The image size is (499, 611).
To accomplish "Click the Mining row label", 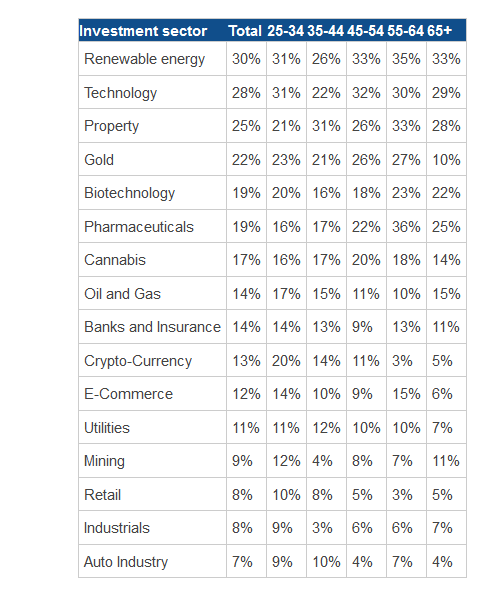I will click(x=104, y=461).
